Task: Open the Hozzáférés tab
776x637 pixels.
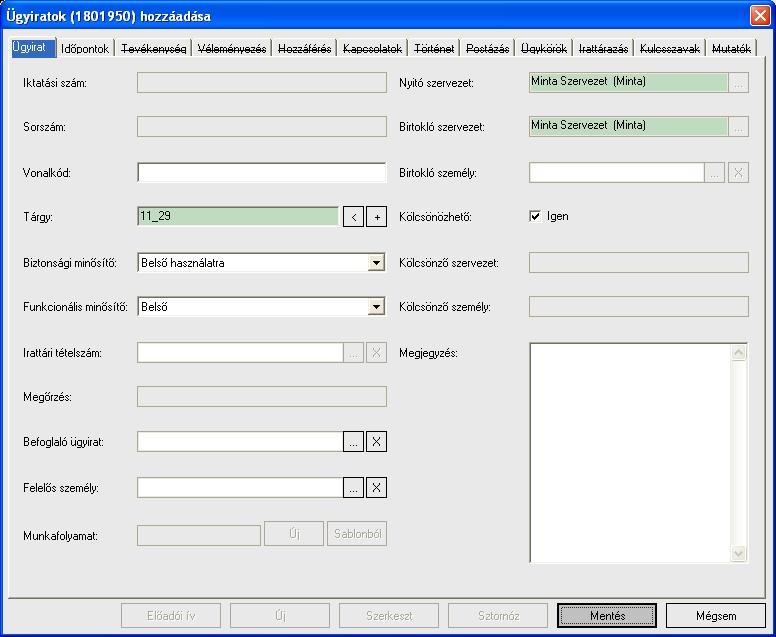Action: click(304, 49)
